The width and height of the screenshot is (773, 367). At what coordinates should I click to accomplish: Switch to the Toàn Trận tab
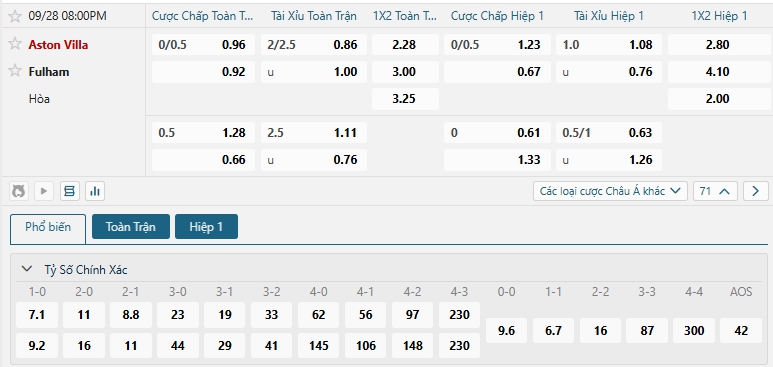pyautogui.click(x=131, y=226)
